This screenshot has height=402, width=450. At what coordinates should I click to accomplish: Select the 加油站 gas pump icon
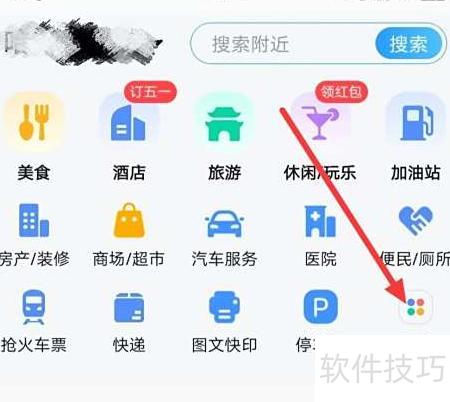tap(415, 122)
